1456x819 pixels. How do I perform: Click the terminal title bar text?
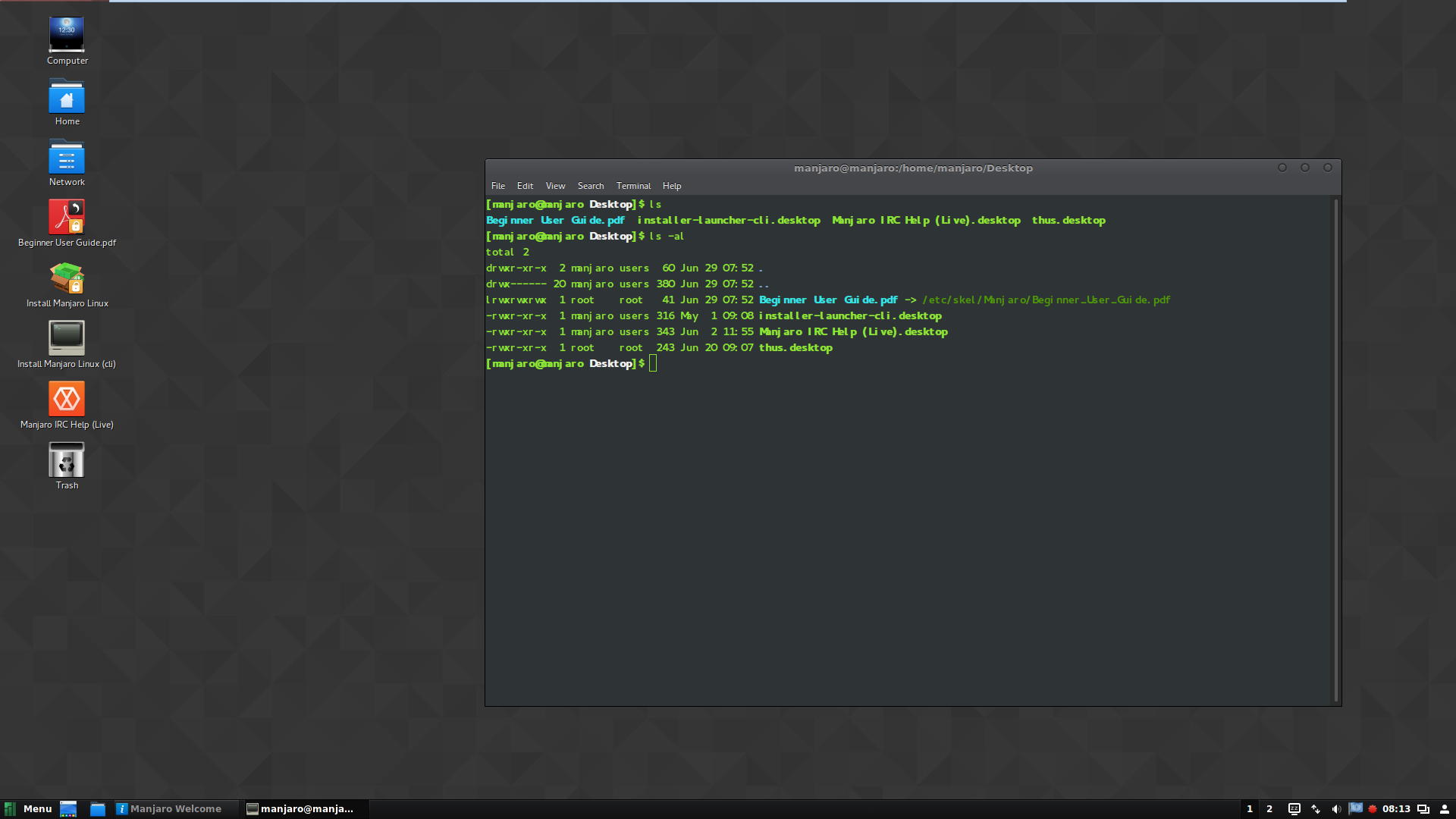click(x=913, y=168)
